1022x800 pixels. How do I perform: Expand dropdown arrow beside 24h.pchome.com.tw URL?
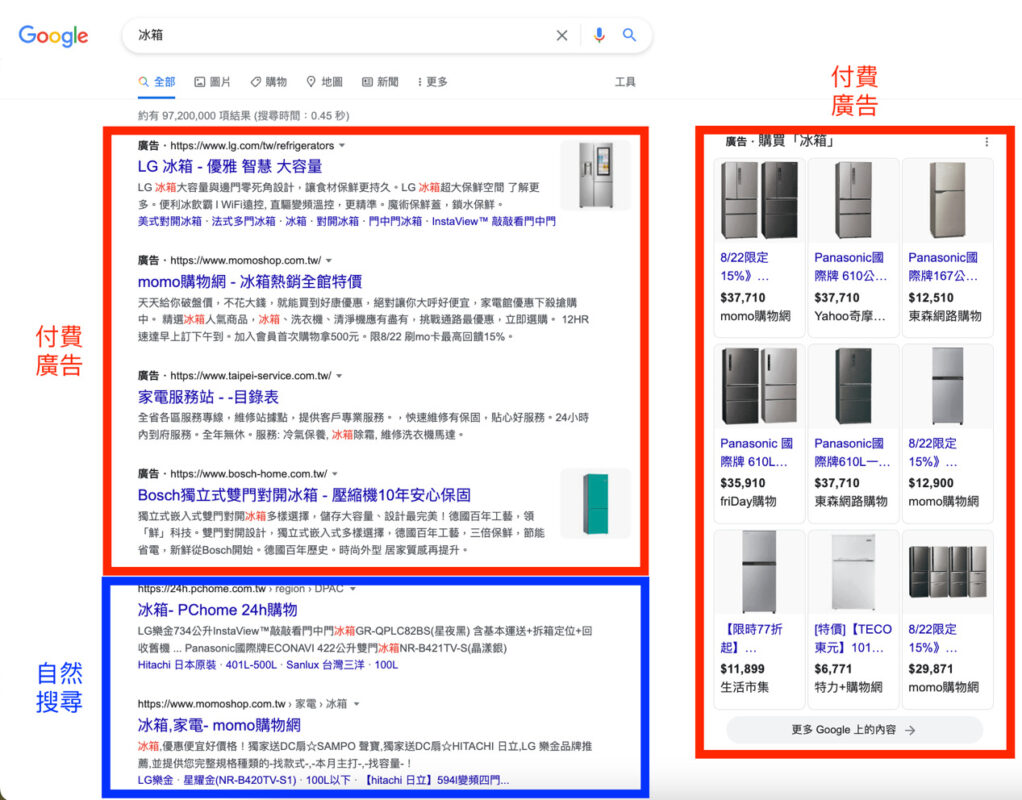pyautogui.click(x=353, y=589)
